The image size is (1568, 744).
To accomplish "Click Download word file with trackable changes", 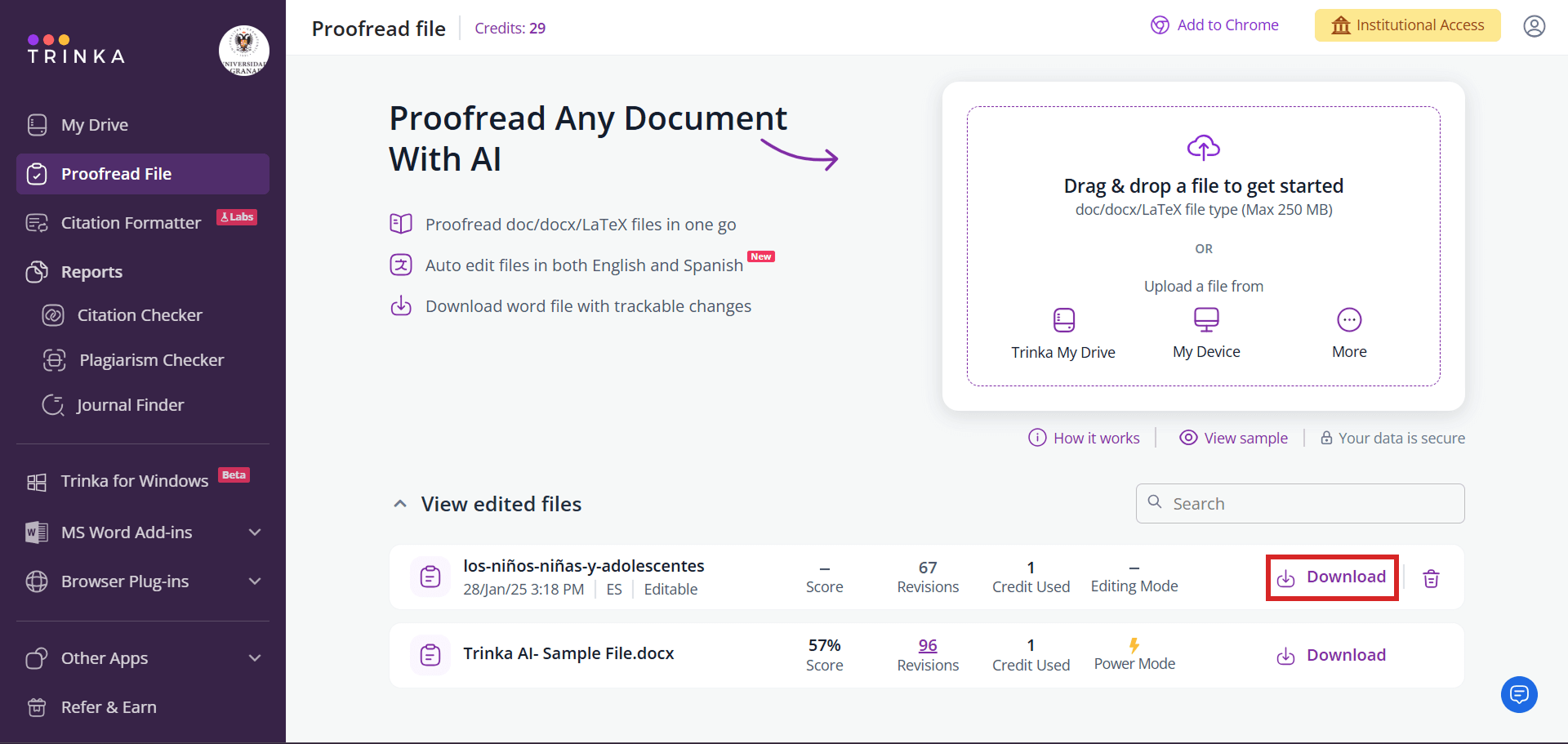I will [588, 306].
